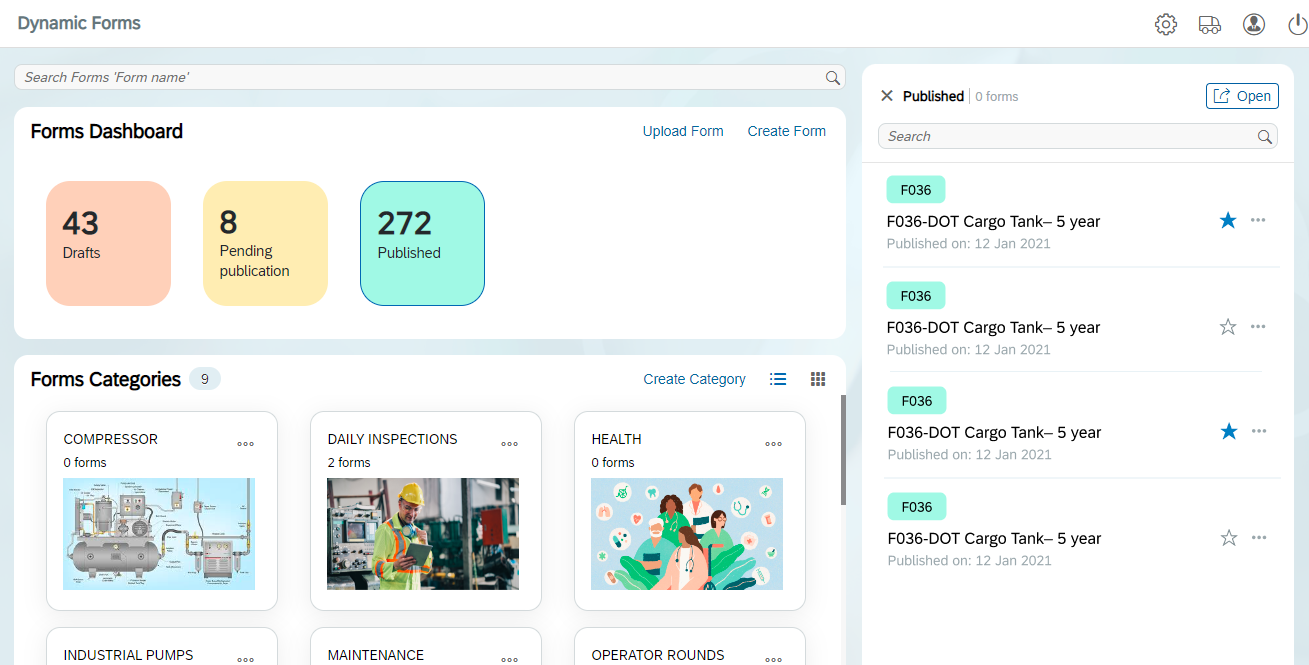Close the Published forms panel

click(886, 96)
